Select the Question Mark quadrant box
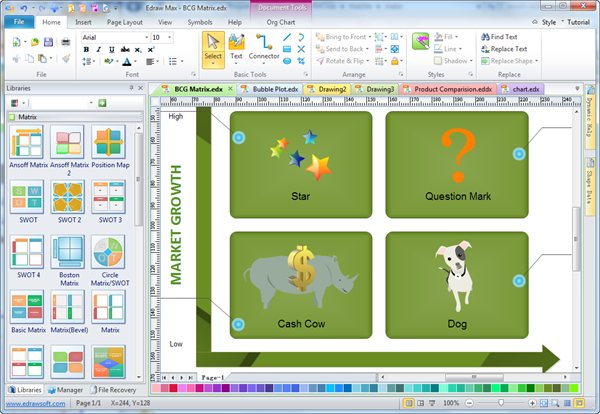 [457, 165]
